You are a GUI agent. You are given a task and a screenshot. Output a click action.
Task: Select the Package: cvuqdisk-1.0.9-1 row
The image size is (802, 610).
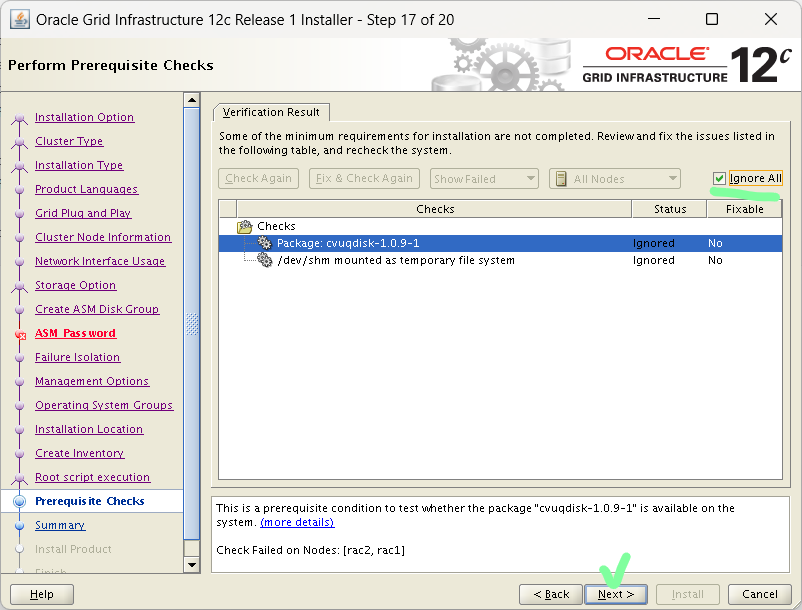(x=500, y=243)
